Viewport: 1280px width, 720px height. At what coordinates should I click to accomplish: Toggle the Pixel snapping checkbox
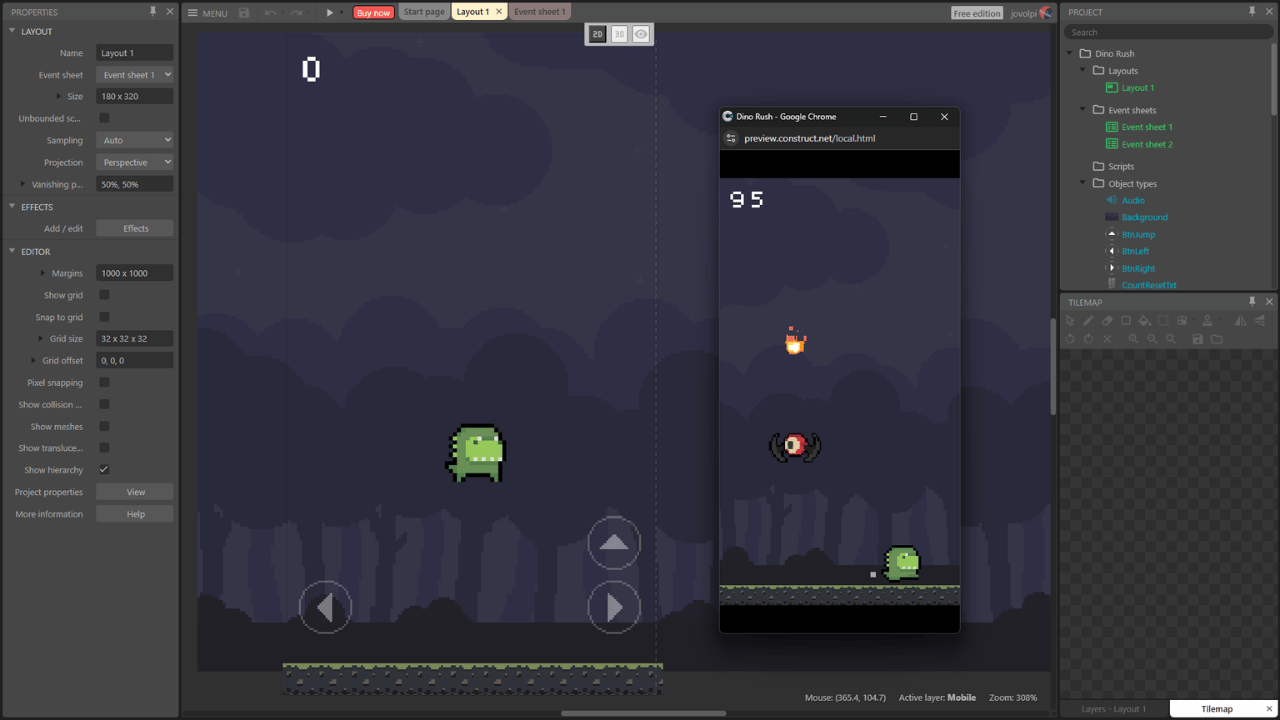point(104,382)
